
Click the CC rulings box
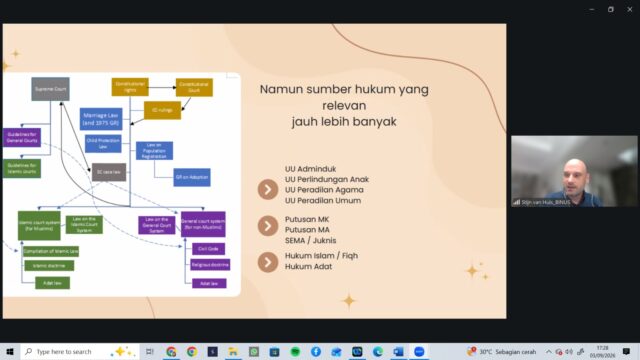(x=162, y=110)
